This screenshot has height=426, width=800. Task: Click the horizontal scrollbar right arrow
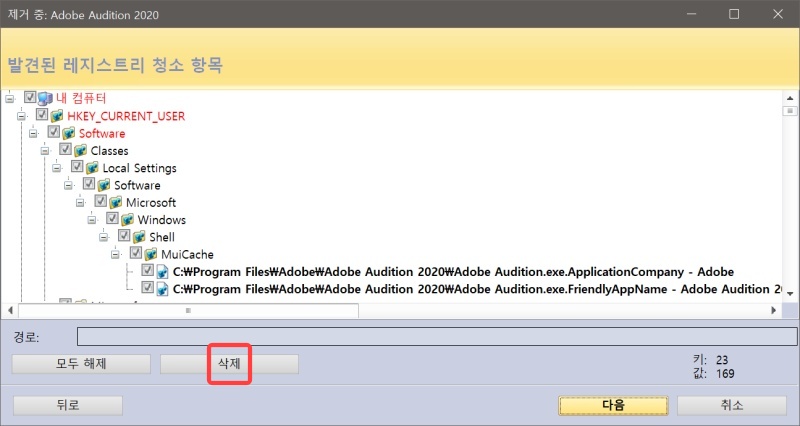click(773, 310)
